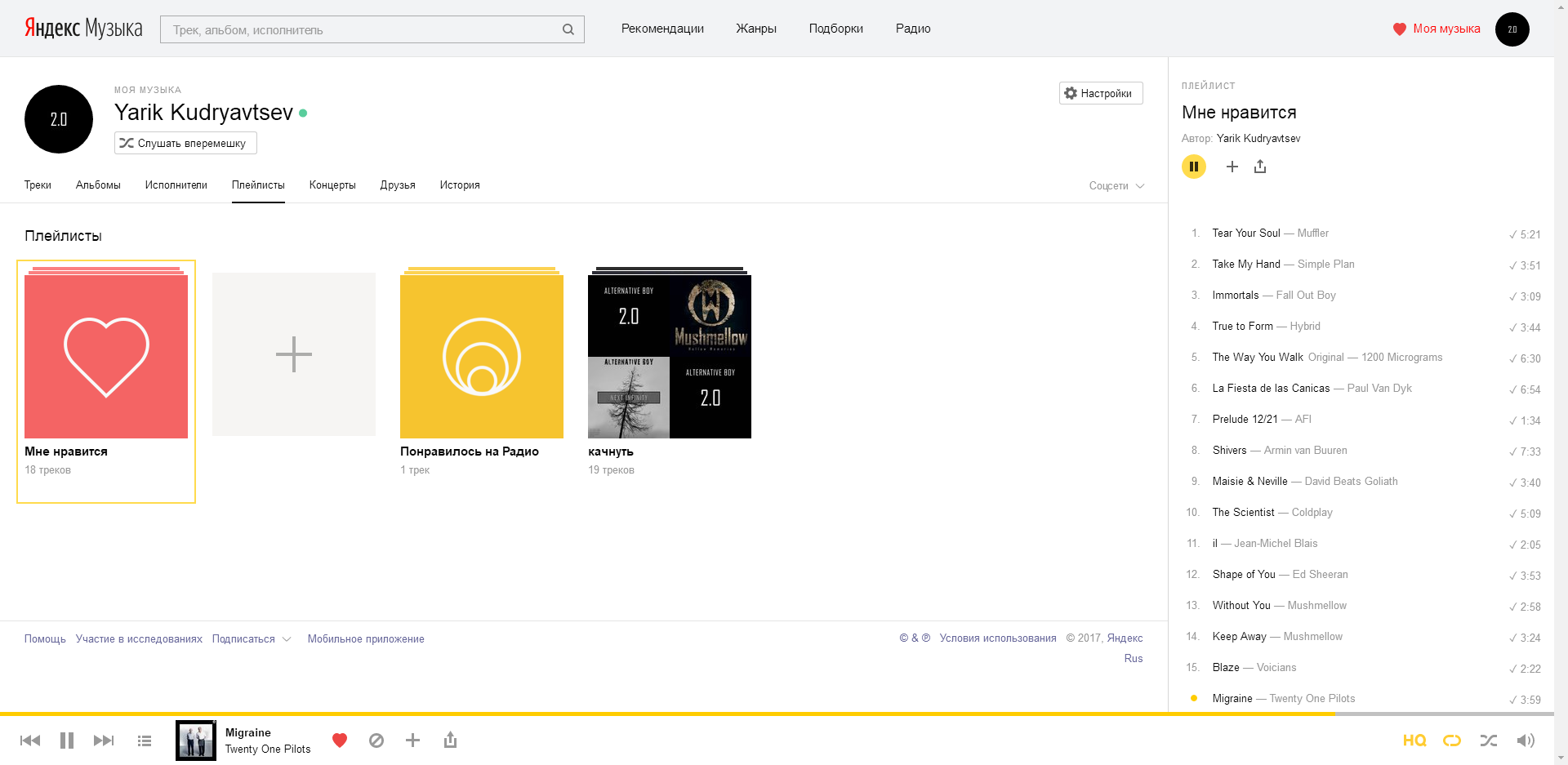Add Migraine to playlist with plus icon

[x=413, y=741]
